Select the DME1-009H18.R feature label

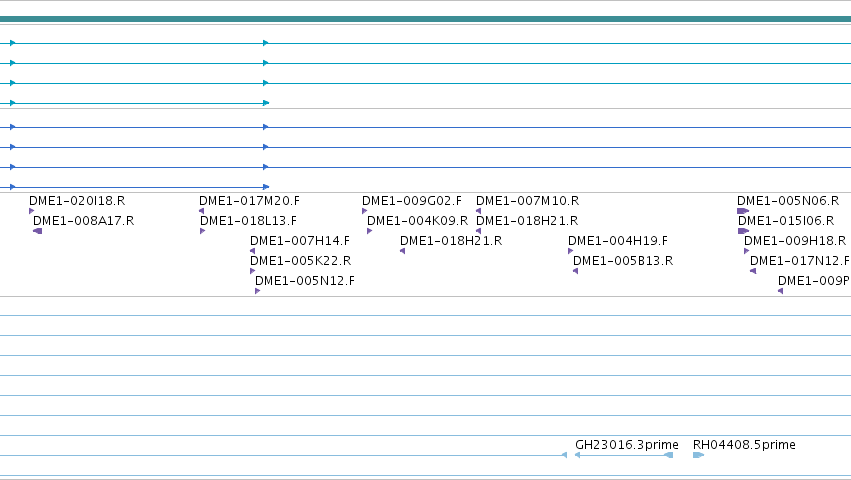(795, 241)
